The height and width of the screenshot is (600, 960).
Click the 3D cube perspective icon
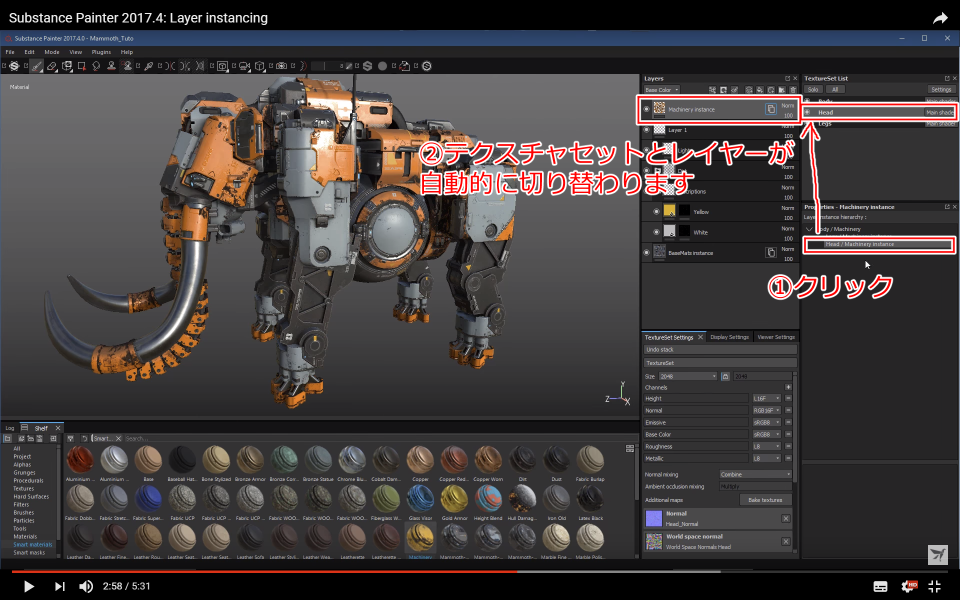[259, 66]
